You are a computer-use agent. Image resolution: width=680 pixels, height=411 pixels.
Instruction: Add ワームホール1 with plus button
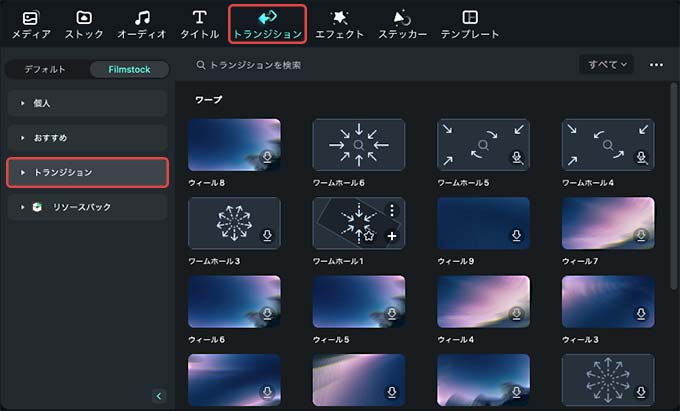coord(392,236)
